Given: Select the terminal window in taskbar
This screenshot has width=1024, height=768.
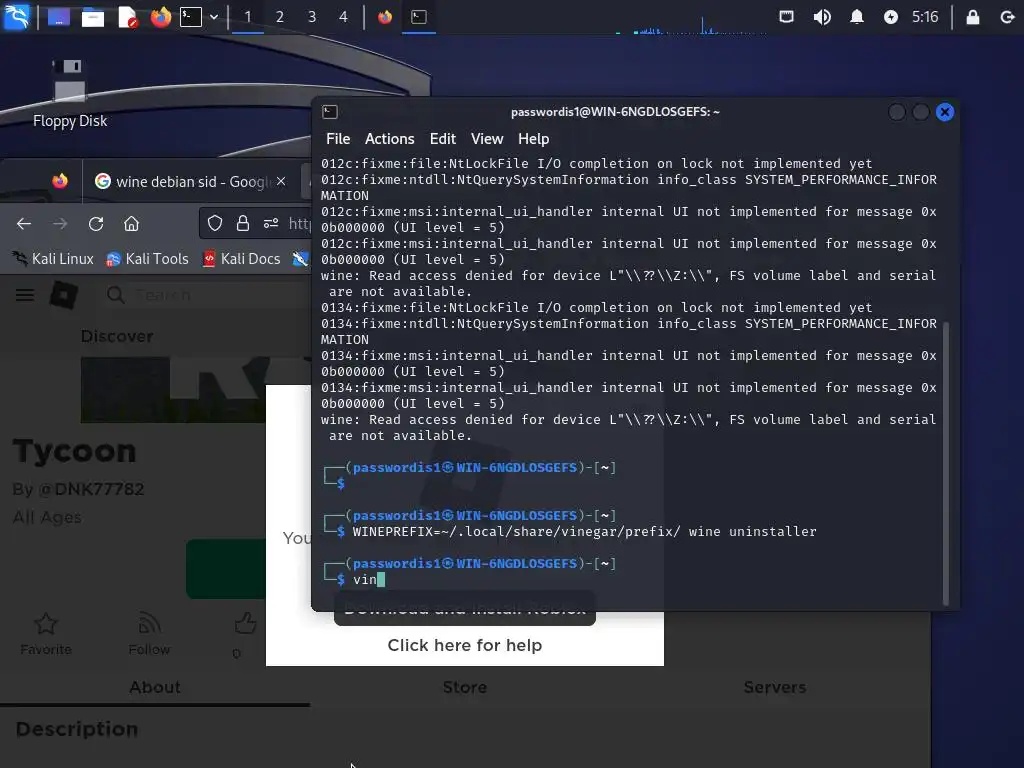Looking at the screenshot, I should (419, 17).
